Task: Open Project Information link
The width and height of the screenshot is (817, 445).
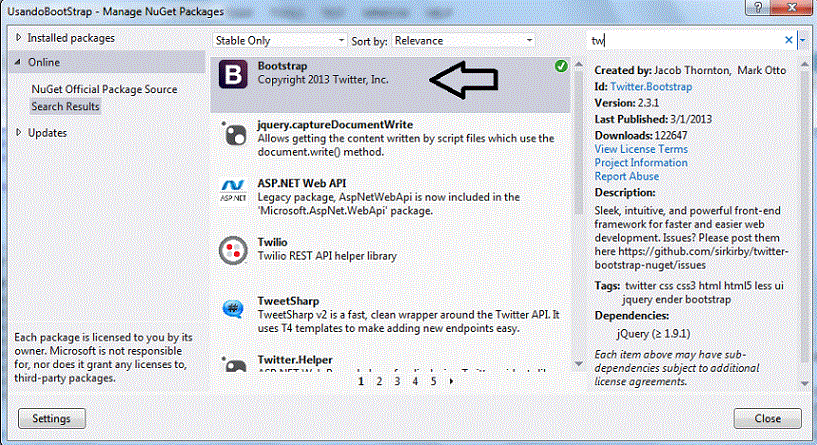Action: [x=641, y=163]
